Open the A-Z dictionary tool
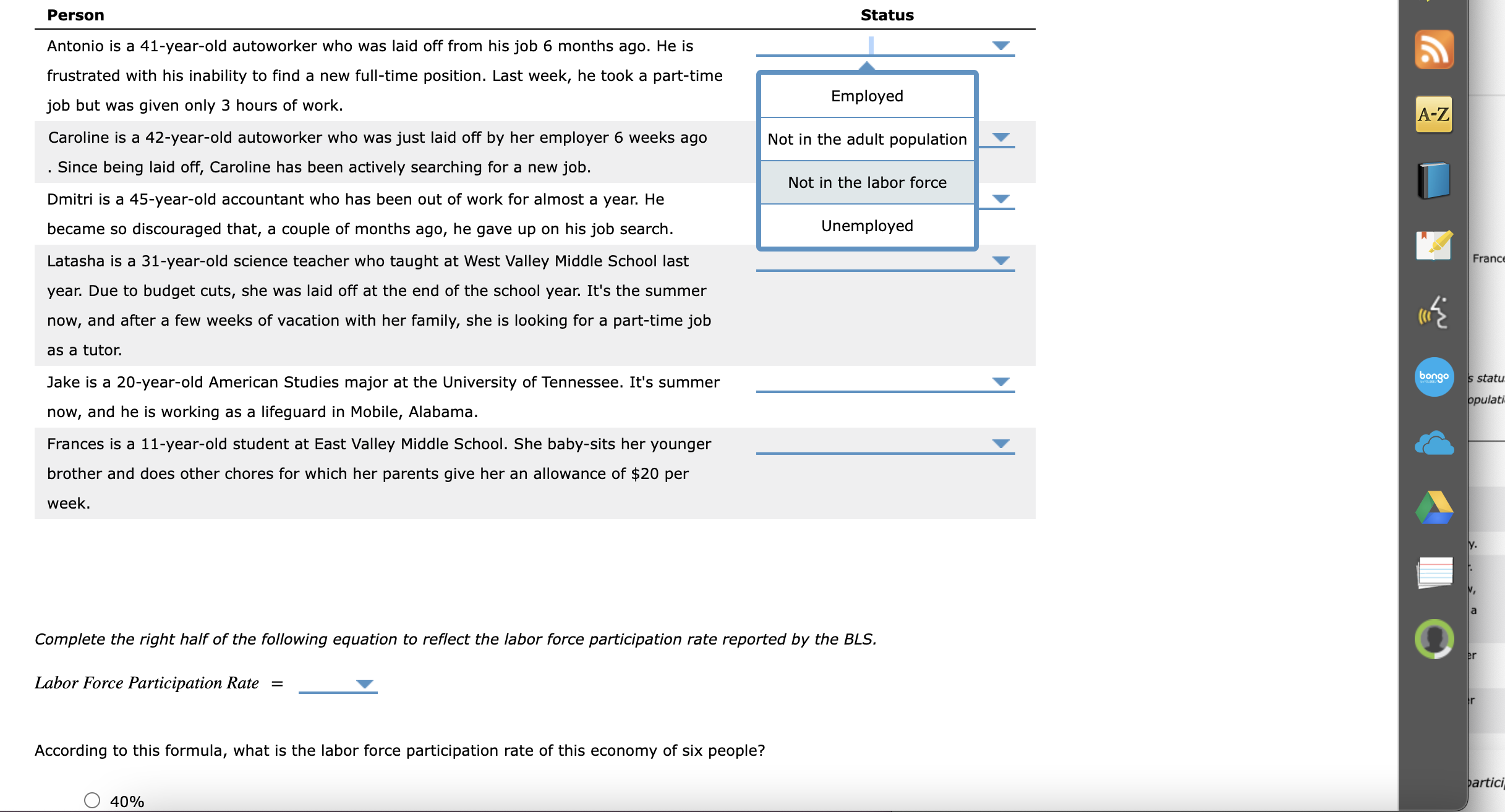 (x=1435, y=114)
